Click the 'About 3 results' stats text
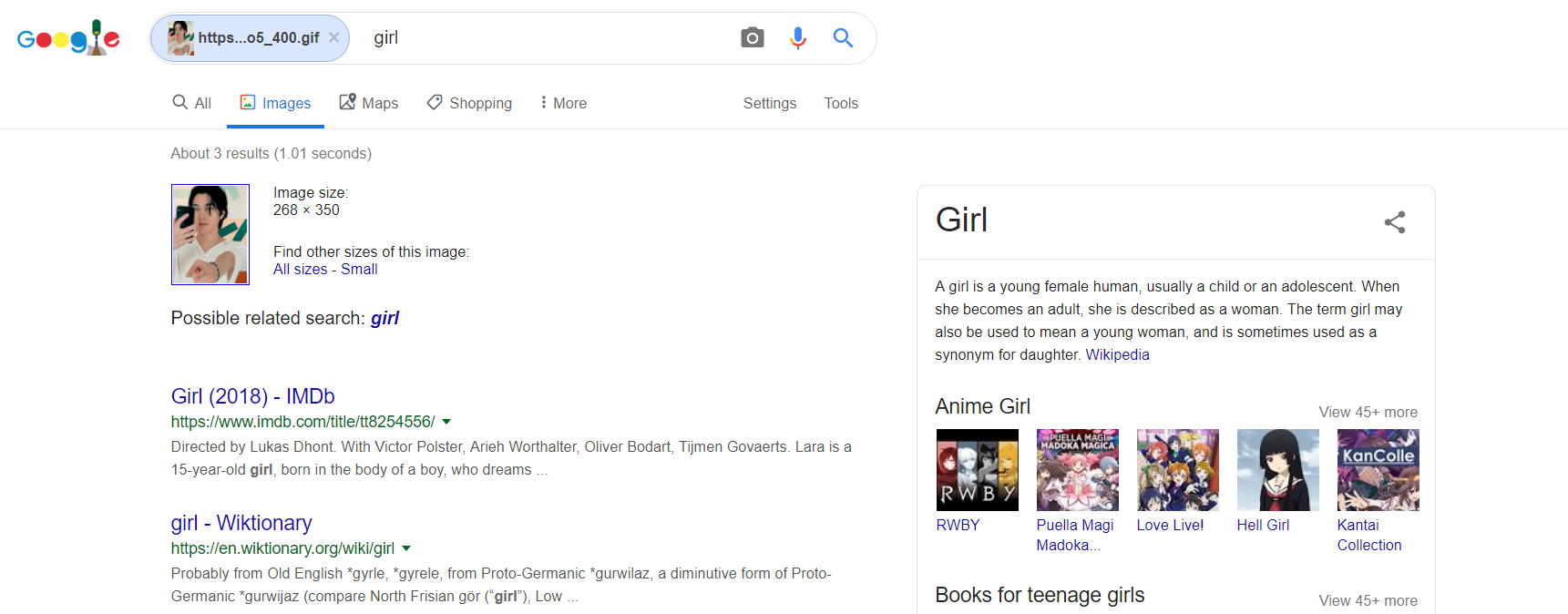1568x614 pixels. pos(272,153)
